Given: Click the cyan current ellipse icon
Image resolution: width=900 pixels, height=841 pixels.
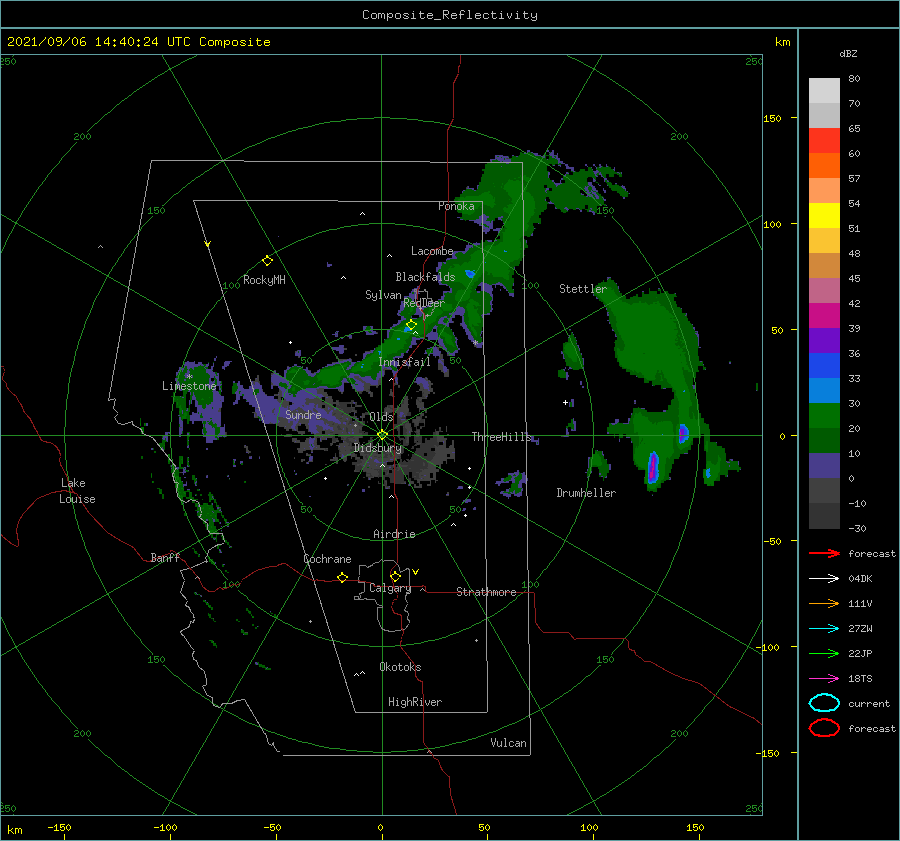Looking at the screenshot, I should pyautogui.click(x=824, y=703).
